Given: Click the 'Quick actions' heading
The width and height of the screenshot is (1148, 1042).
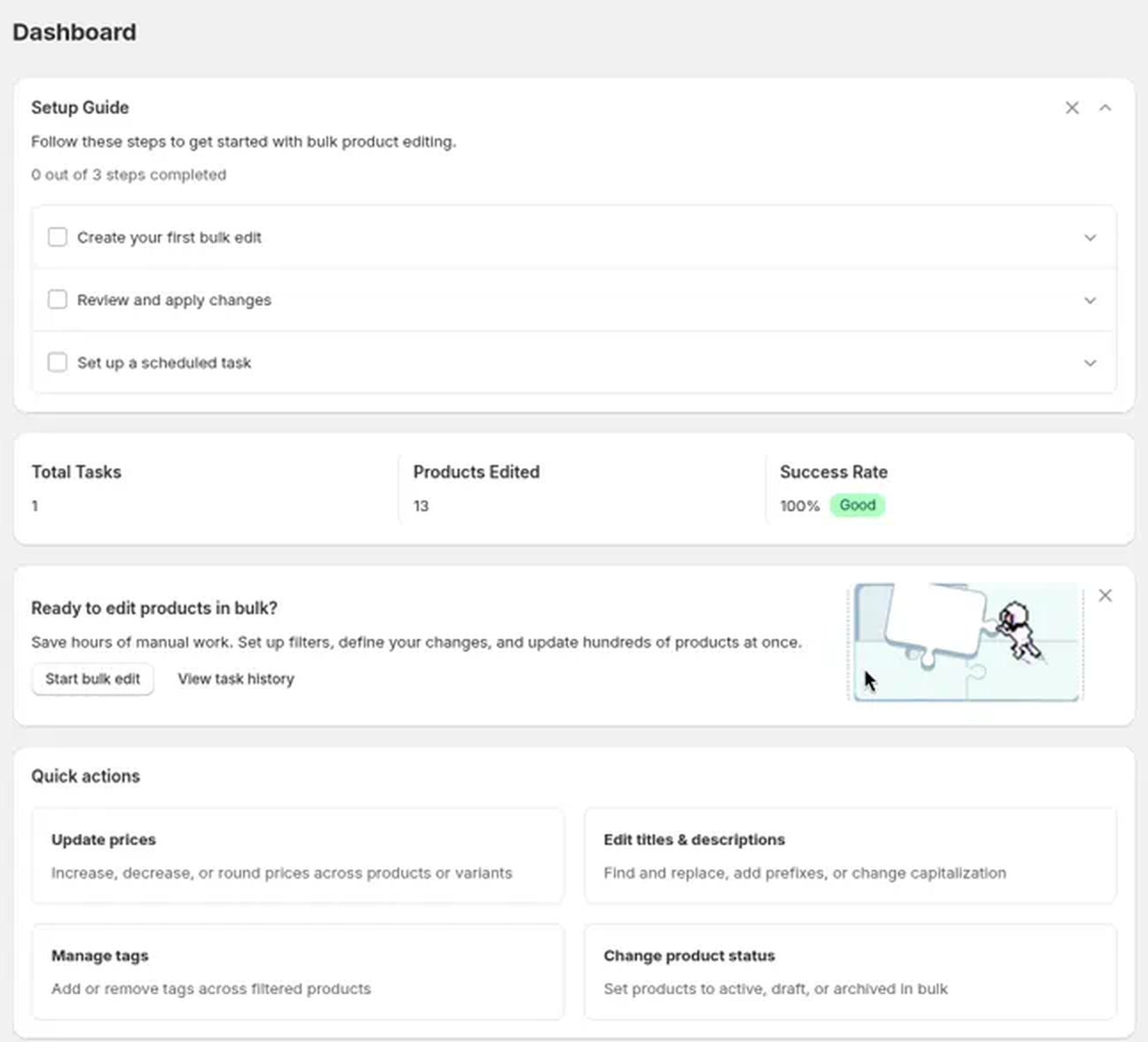Looking at the screenshot, I should coord(86,776).
